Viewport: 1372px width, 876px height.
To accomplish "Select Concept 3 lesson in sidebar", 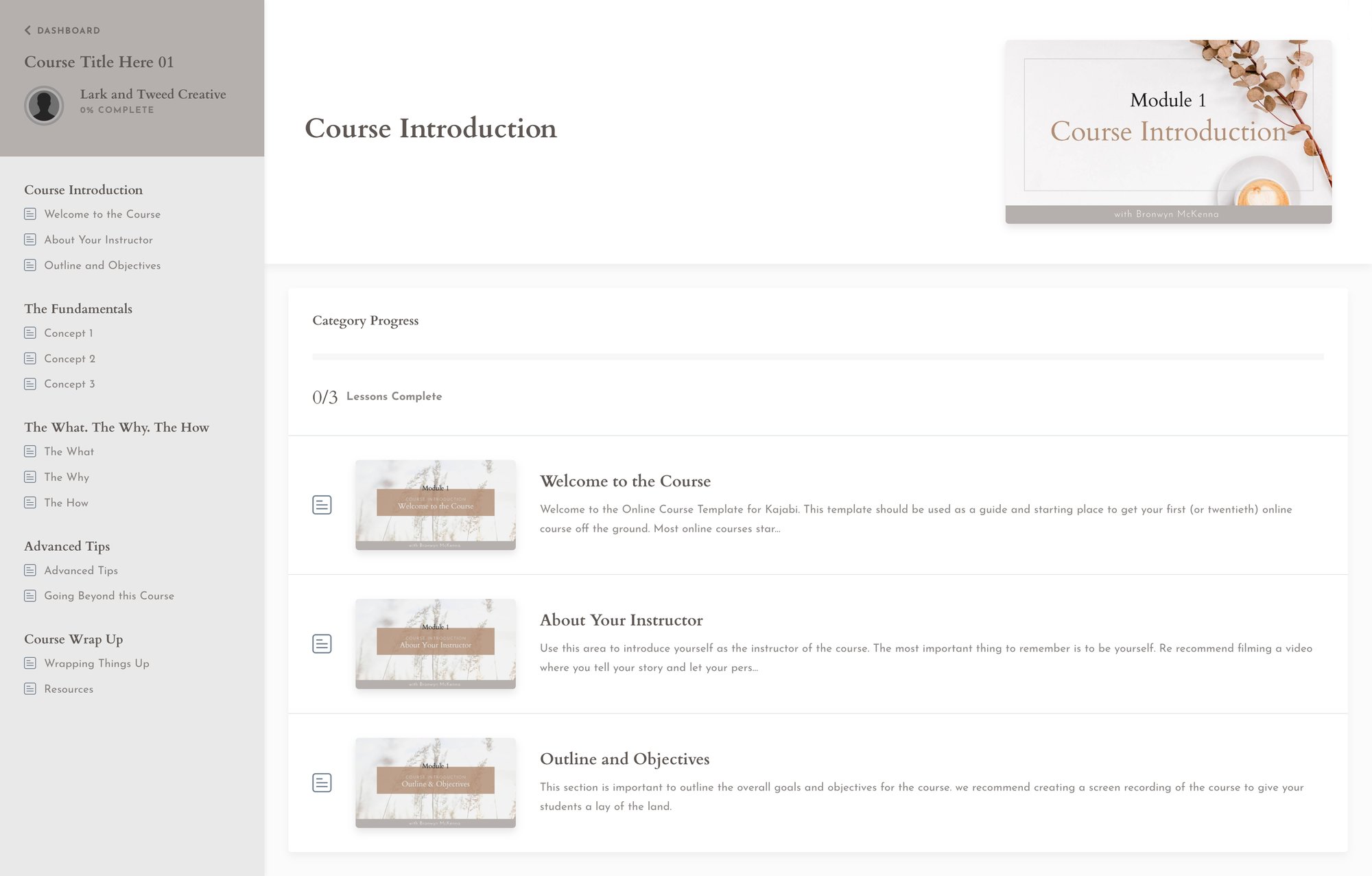I will click(x=69, y=384).
